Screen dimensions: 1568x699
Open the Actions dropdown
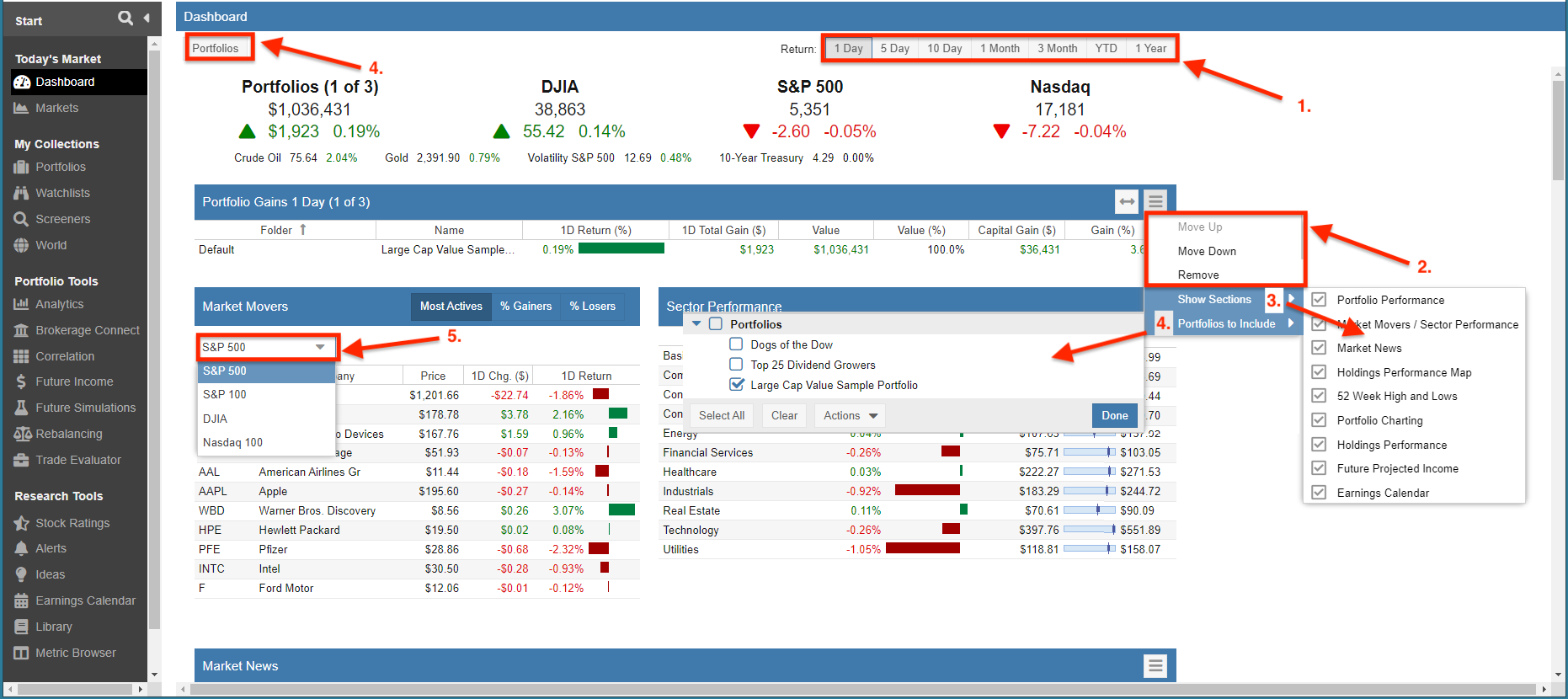click(851, 415)
